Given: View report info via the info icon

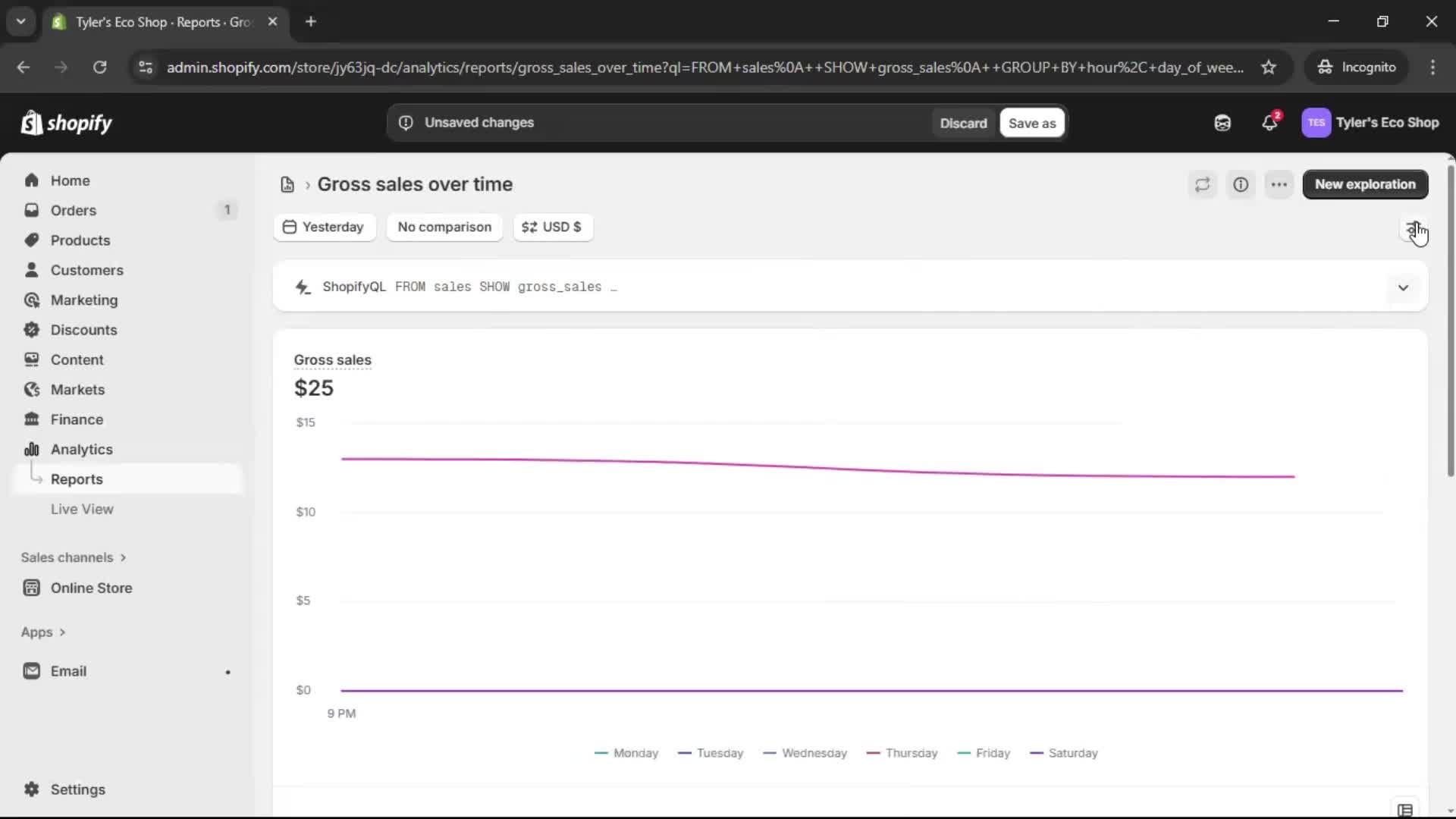Looking at the screenshot, I should click(x=1241, y=184).
